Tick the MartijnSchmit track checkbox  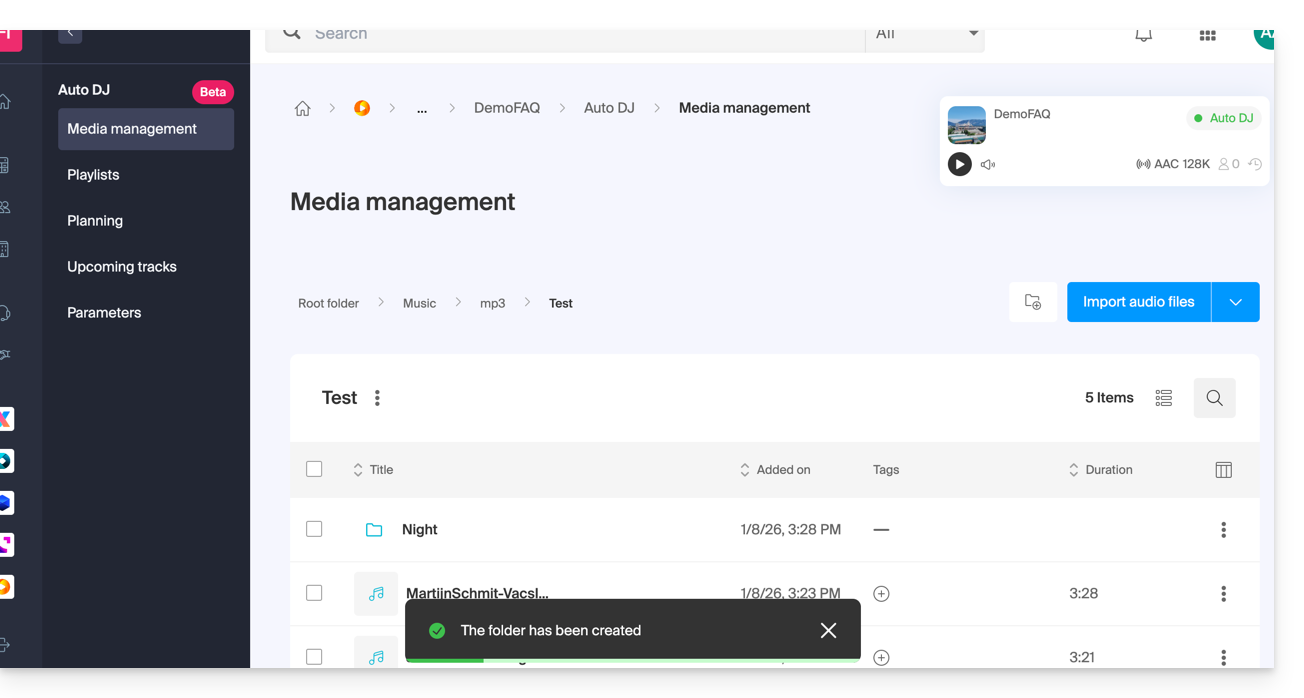[x=314, y=593]
